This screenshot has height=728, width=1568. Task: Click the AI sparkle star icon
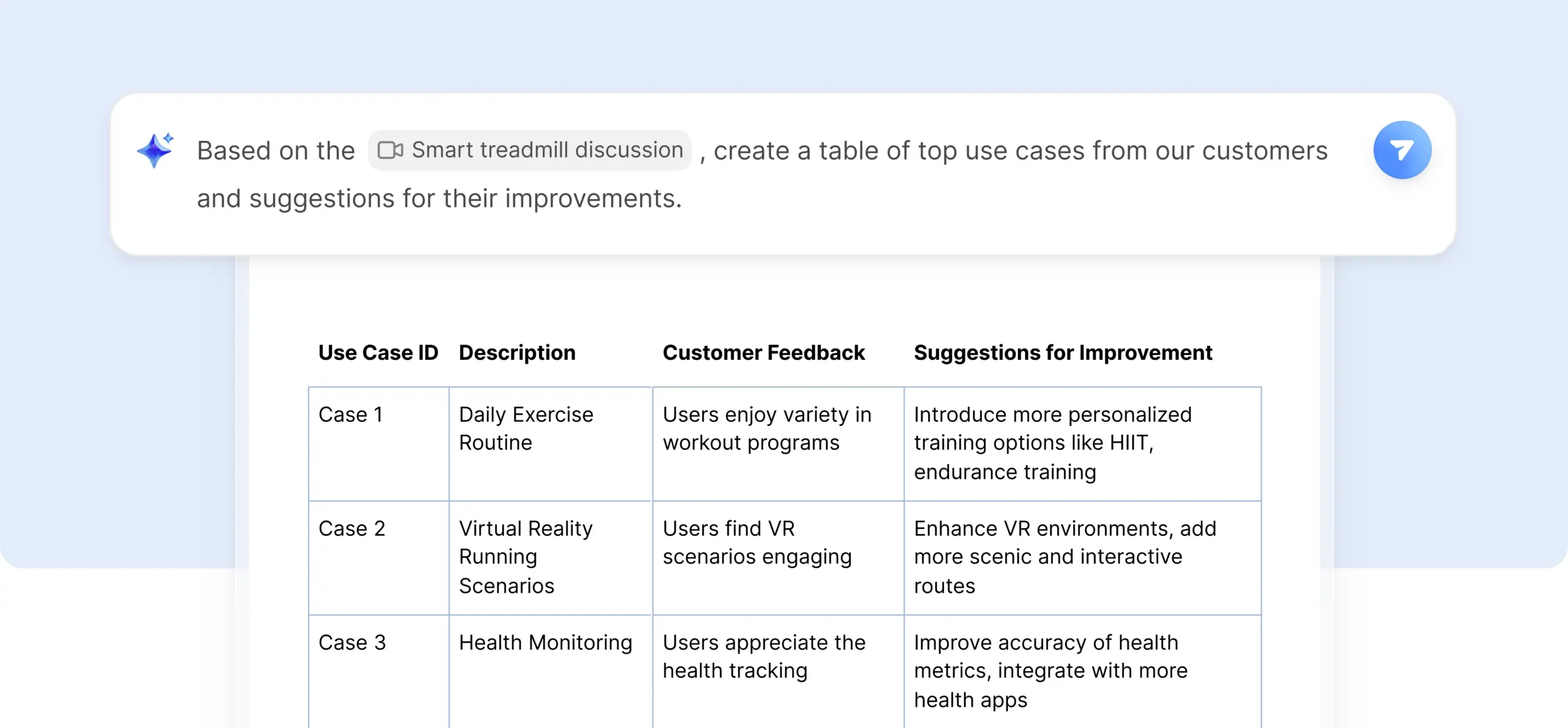pos(156,150)
